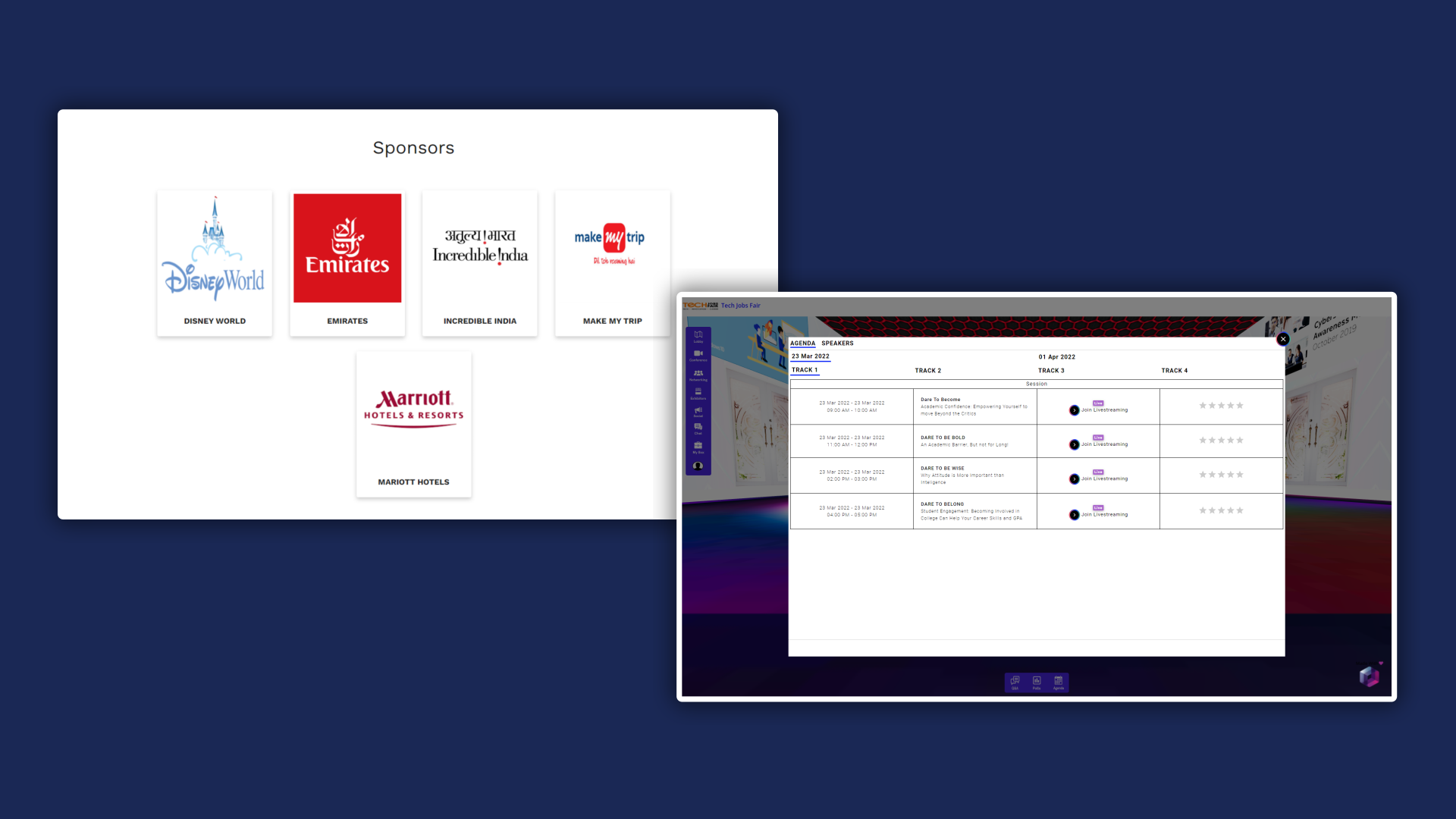Screen dimensions: 1456x819
Task: Select the TRACK 1 tab
Action: 805,370
